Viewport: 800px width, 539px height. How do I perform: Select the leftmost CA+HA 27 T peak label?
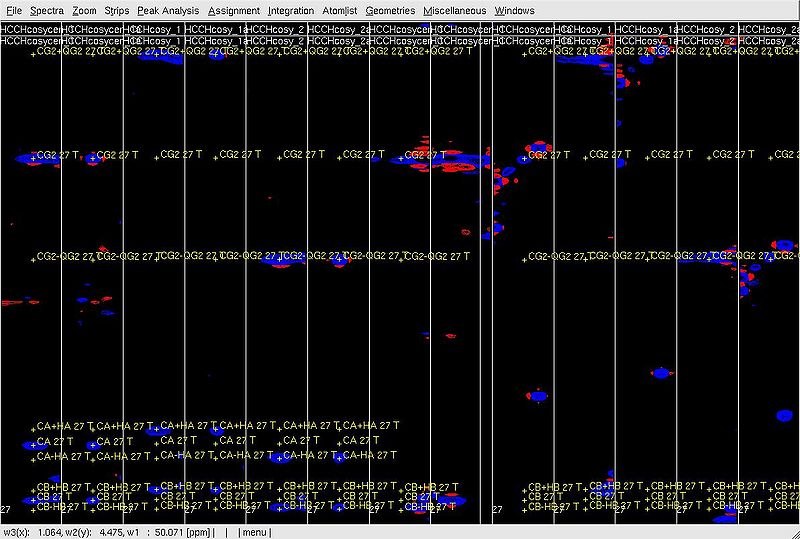[x=62, y=426]
